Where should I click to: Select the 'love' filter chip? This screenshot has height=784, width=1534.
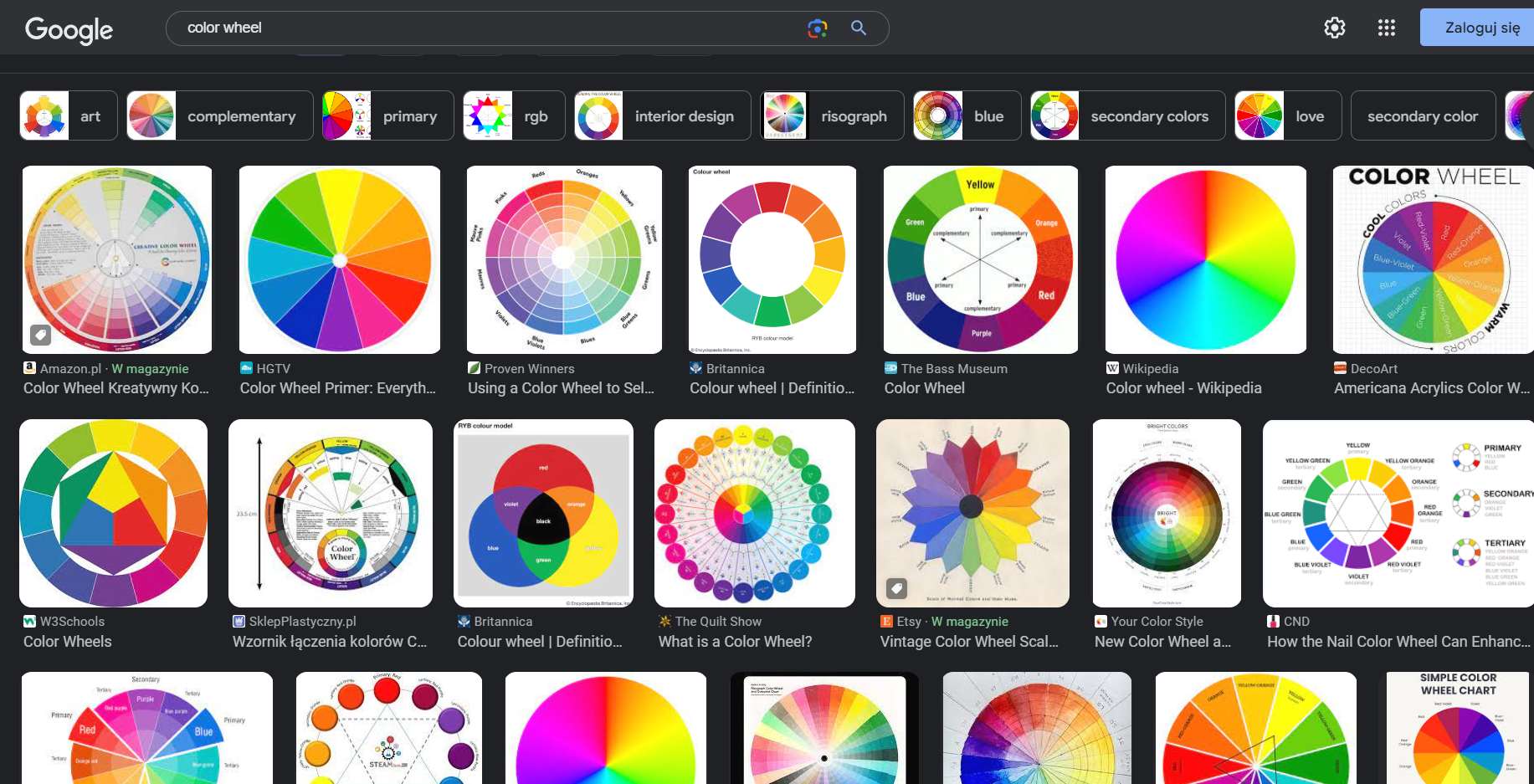[1288, 115]
